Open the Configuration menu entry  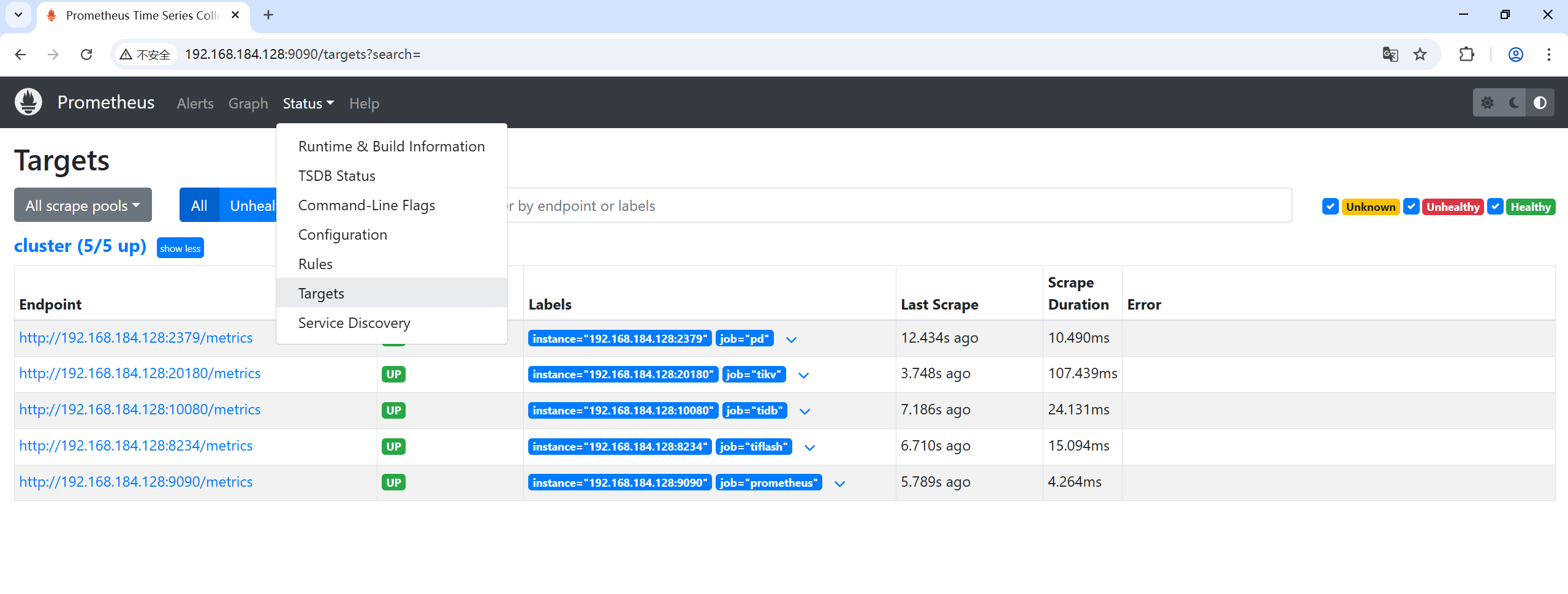pyautogui.click(x=392, y=235)
